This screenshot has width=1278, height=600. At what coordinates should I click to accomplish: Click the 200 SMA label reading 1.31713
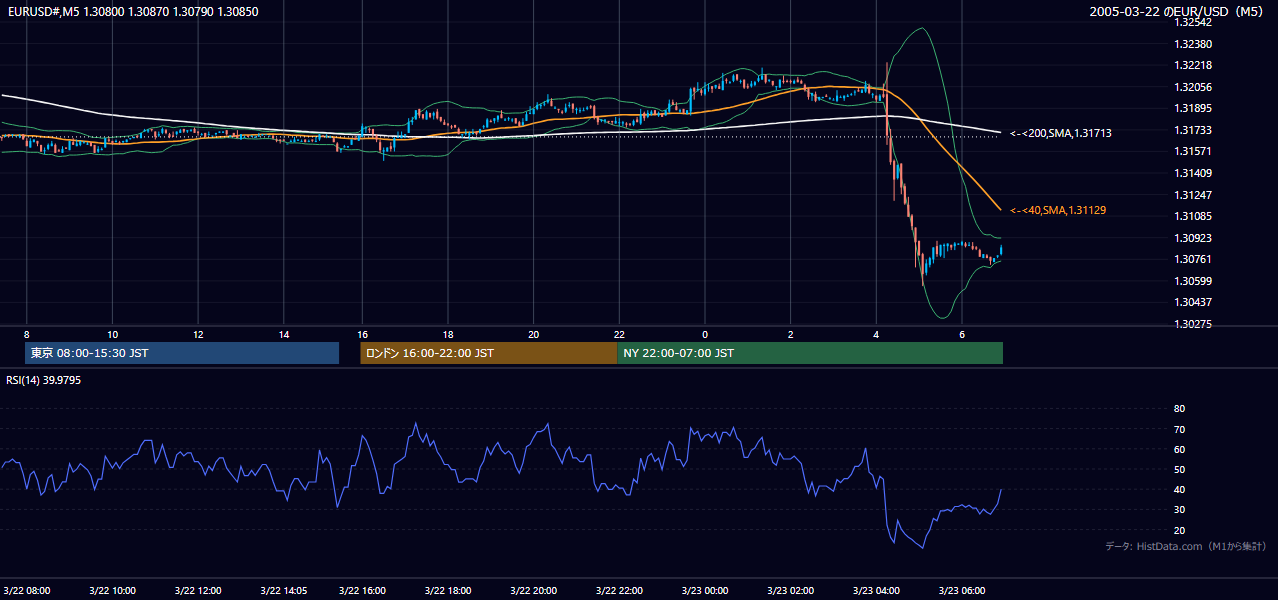coord(1061,132)
